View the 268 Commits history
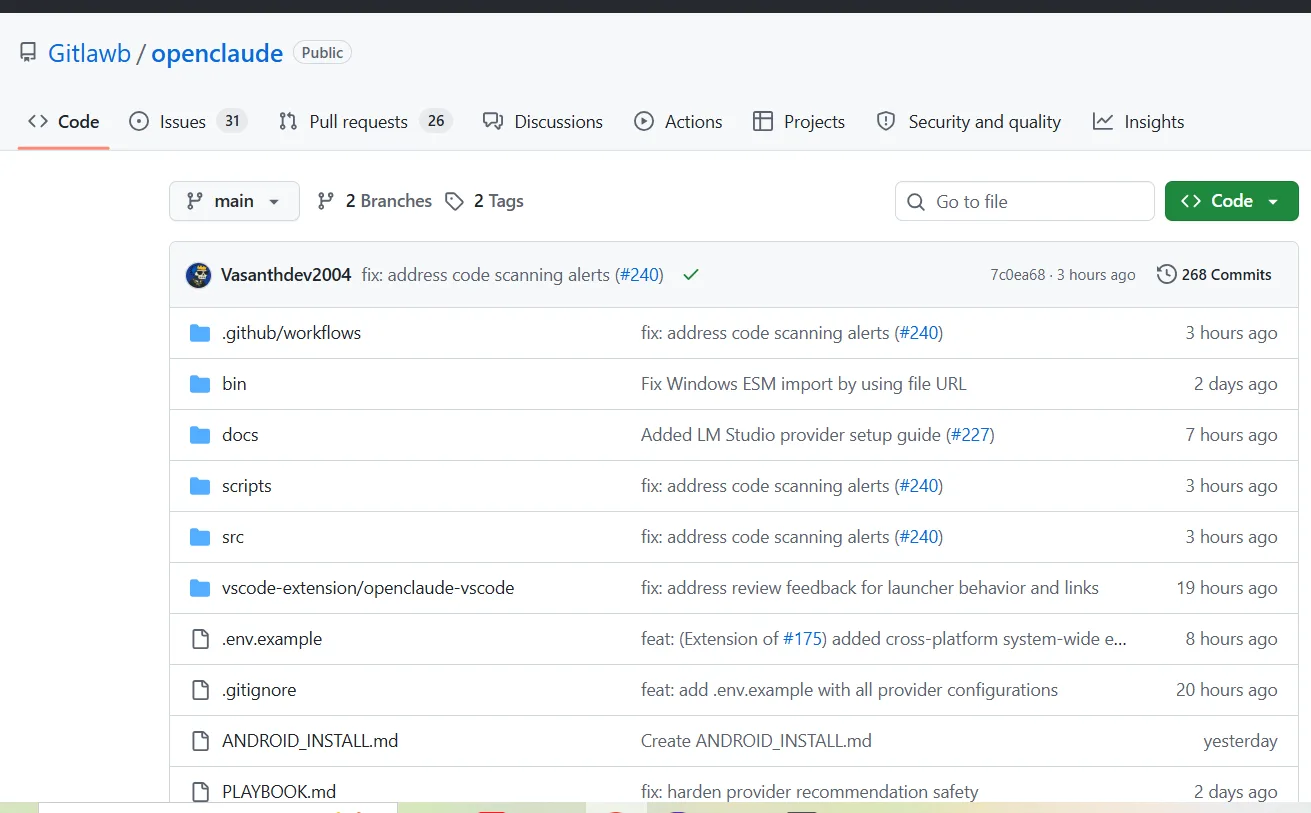 coord(1214,275)
